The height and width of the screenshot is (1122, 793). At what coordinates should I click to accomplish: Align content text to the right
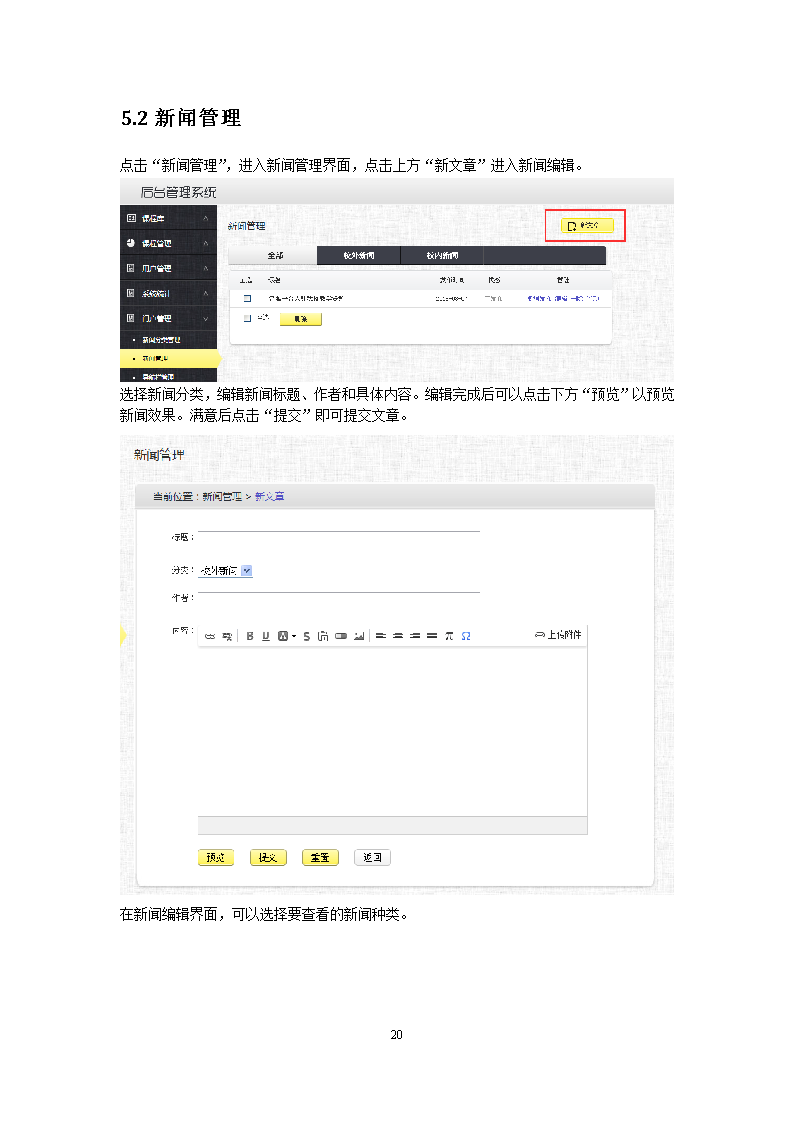coord(415,636)
